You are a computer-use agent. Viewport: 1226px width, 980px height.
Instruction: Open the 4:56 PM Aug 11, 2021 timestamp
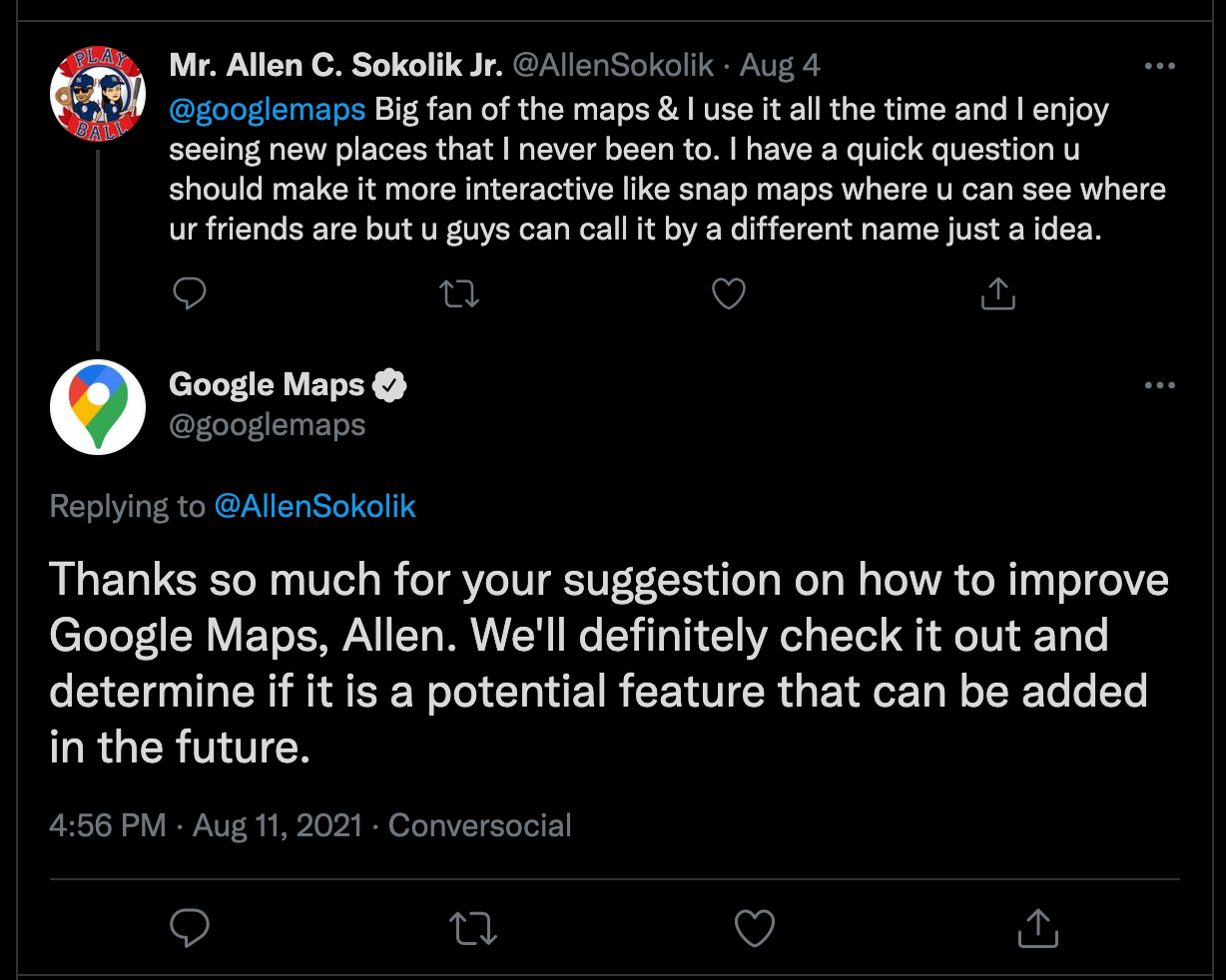pyautogui.click(x=205, y=825)
